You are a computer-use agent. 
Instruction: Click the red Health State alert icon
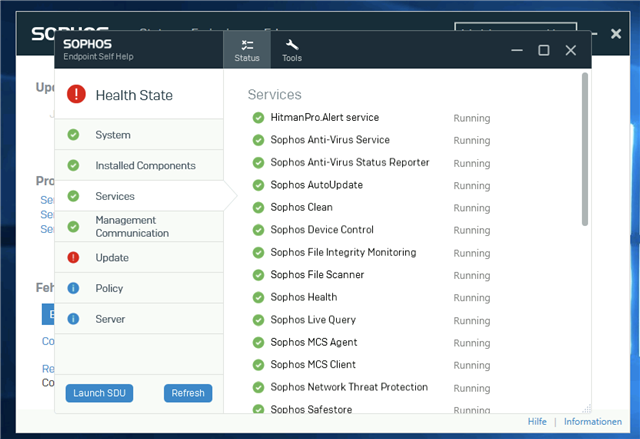(76, 94)
